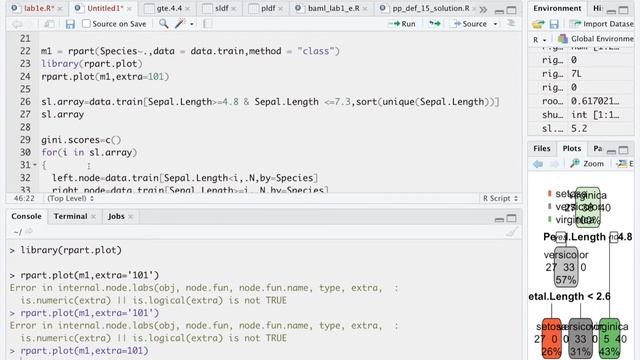Click the 0.617021 value in Environment
The image size is (640, 360).
(x=595, y=101)
